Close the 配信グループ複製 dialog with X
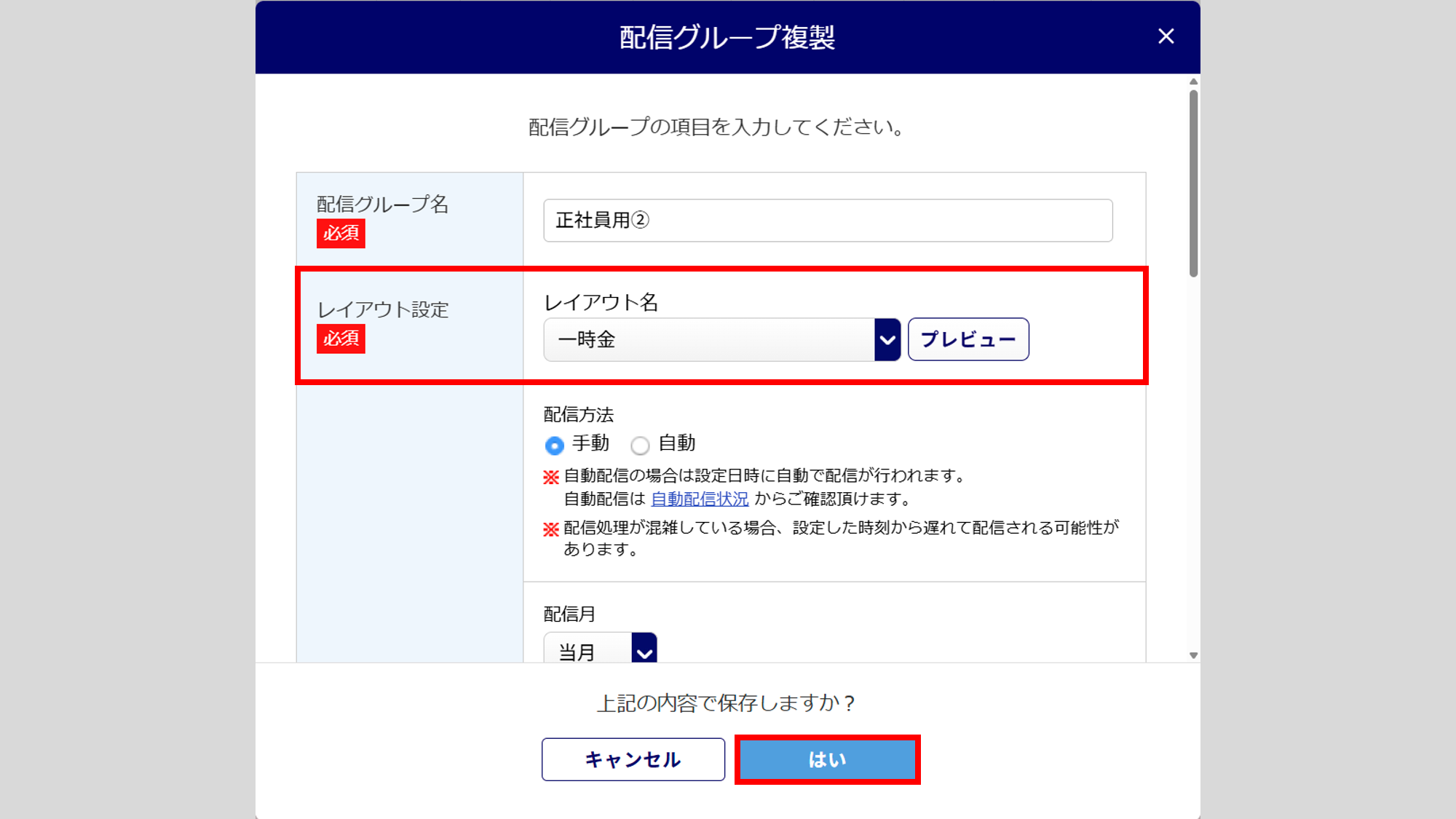Viewport: 1456px width, 819px height. coord(1166,36)
